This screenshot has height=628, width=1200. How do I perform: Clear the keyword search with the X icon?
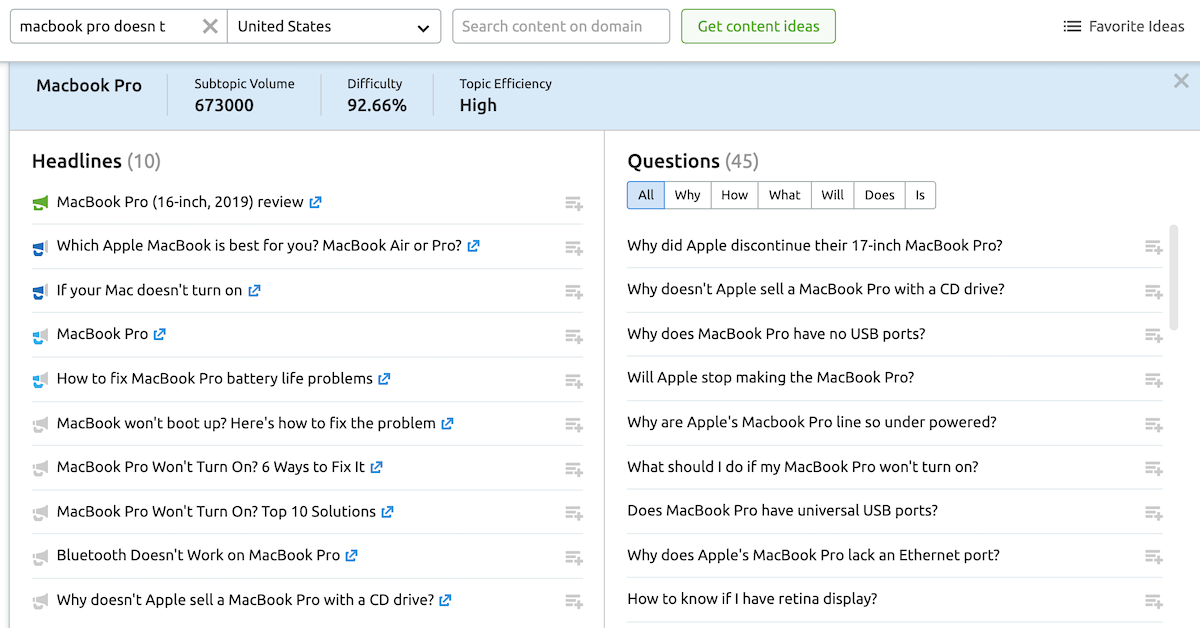pyautogui.click(x=209, y=26)
